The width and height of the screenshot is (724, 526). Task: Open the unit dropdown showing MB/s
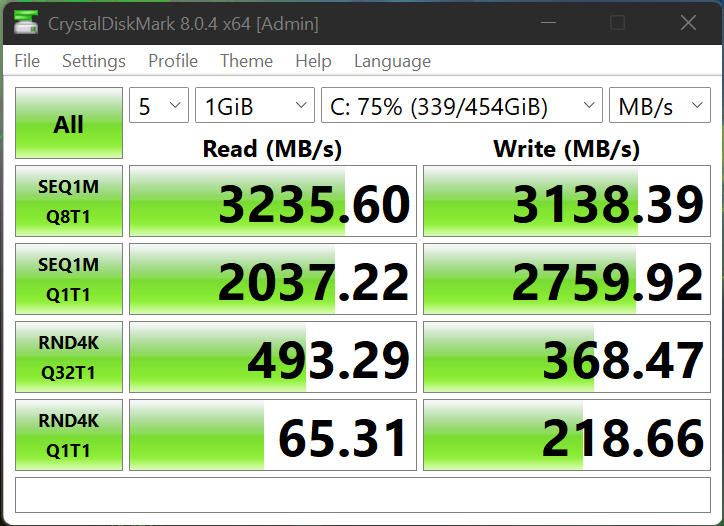(660, 105)
